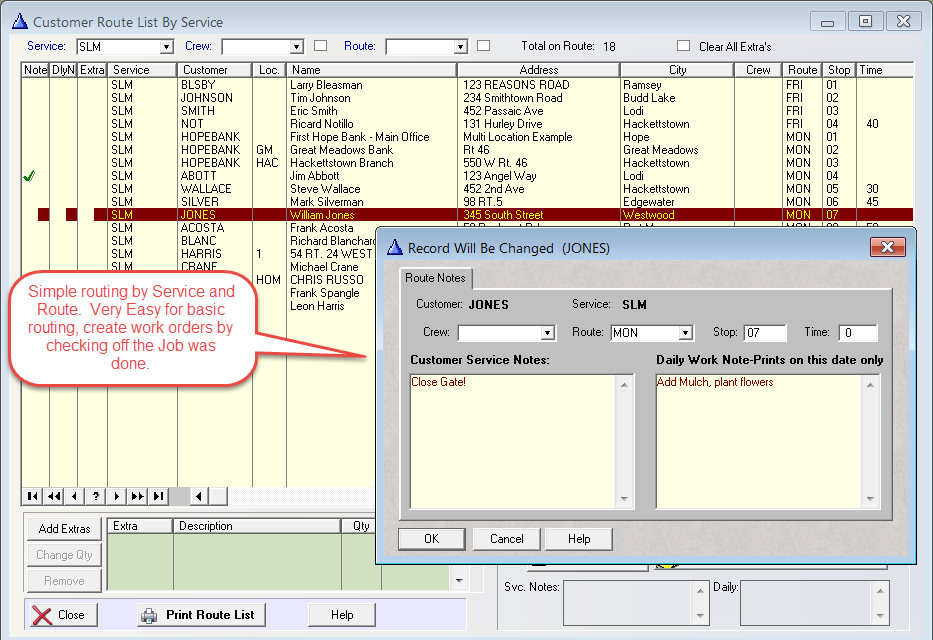
Task: Open Help in the record dialog
Action: point(579,539)
